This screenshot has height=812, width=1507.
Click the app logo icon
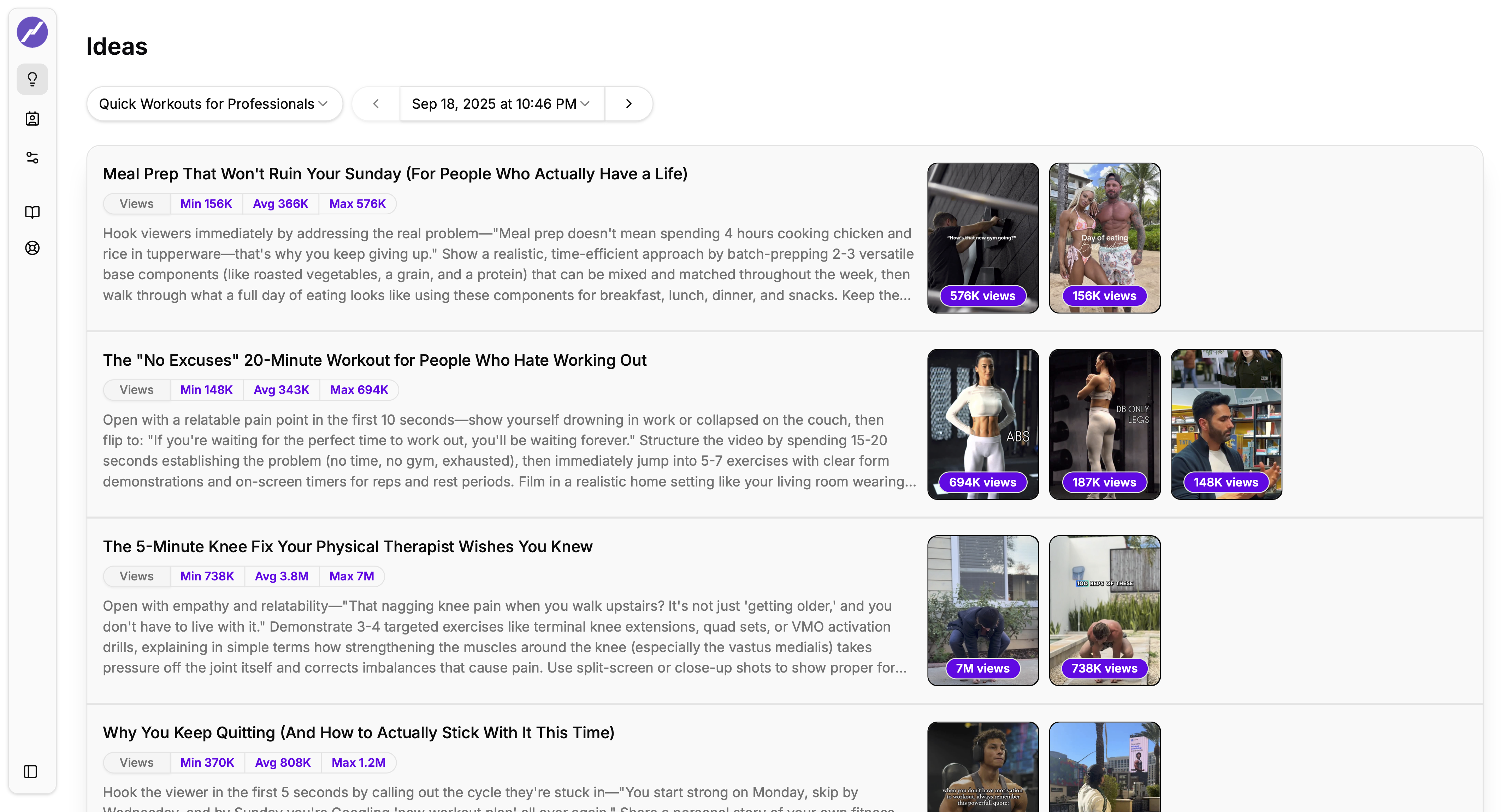pyautogui.click(x=32, y=32)
